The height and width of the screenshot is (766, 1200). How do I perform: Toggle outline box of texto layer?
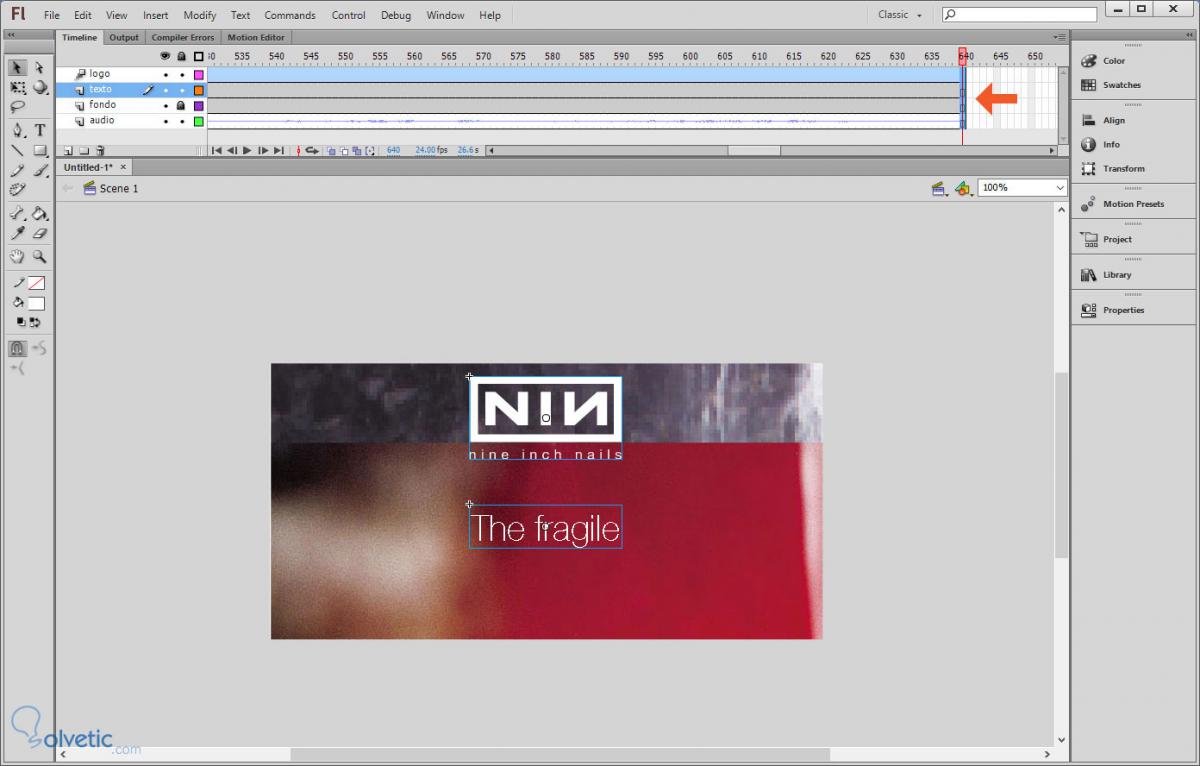pos(199,90)
